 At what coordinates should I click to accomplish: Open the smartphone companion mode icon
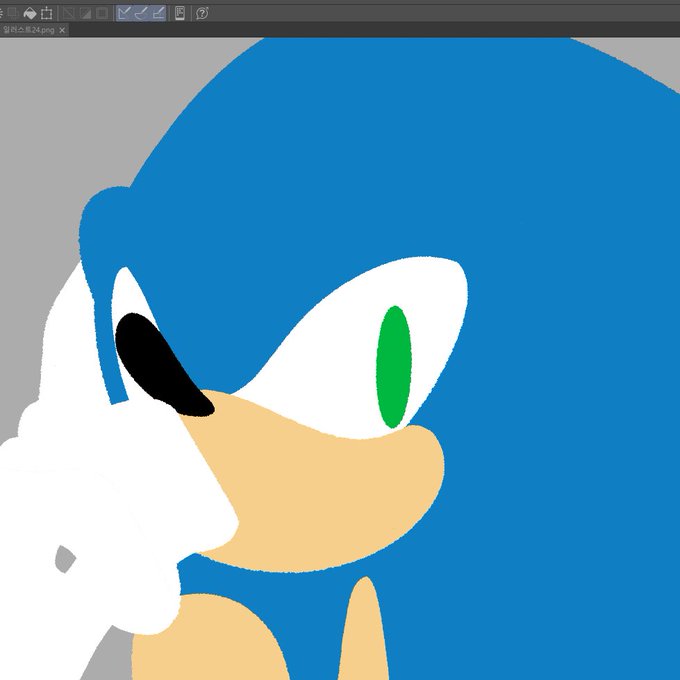(180, 13)
